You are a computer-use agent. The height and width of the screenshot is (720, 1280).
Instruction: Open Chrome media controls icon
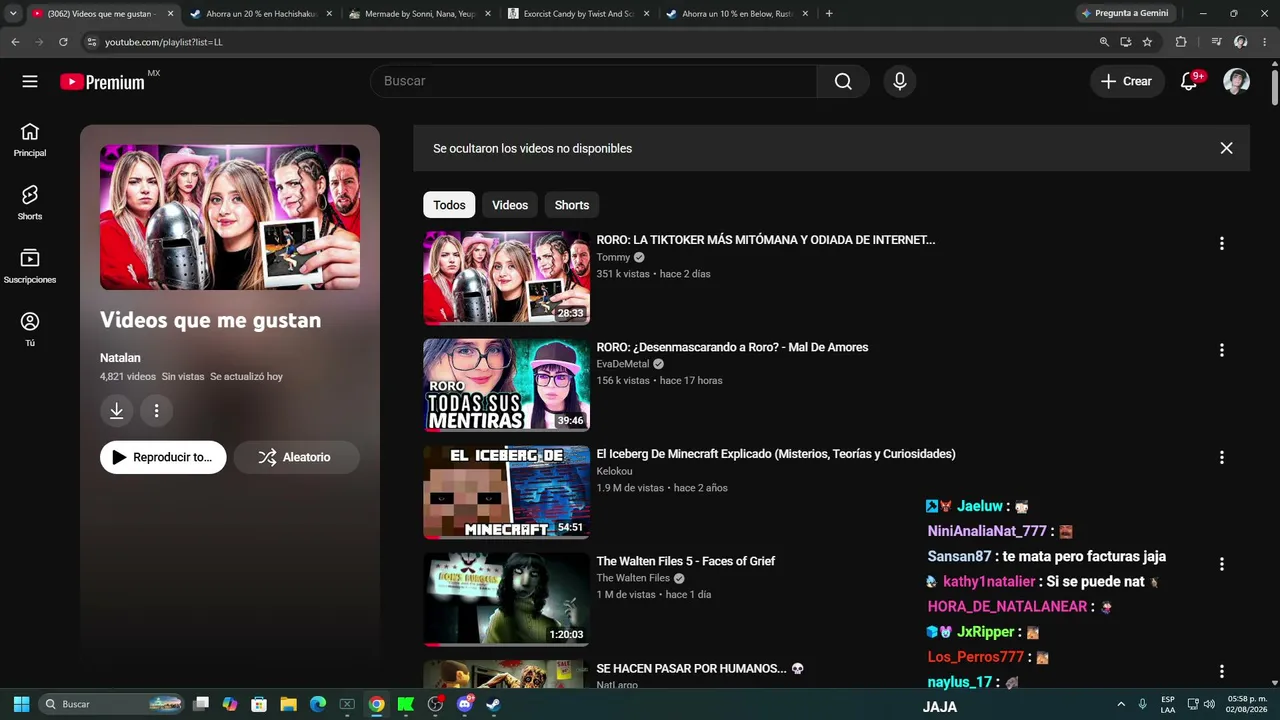(x=1216, y=42)
